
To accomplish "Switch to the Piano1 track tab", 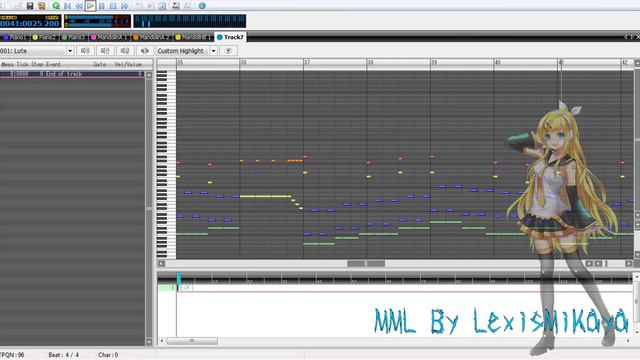I will tap(15, 37).
